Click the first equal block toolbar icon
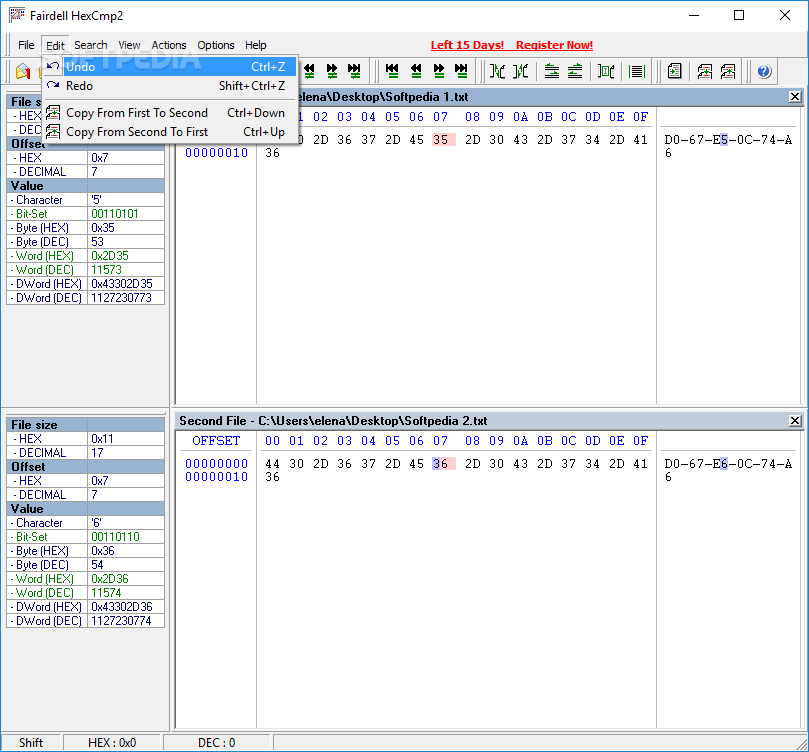The height and width of the screenshot is (752, 809). (393, 71)
